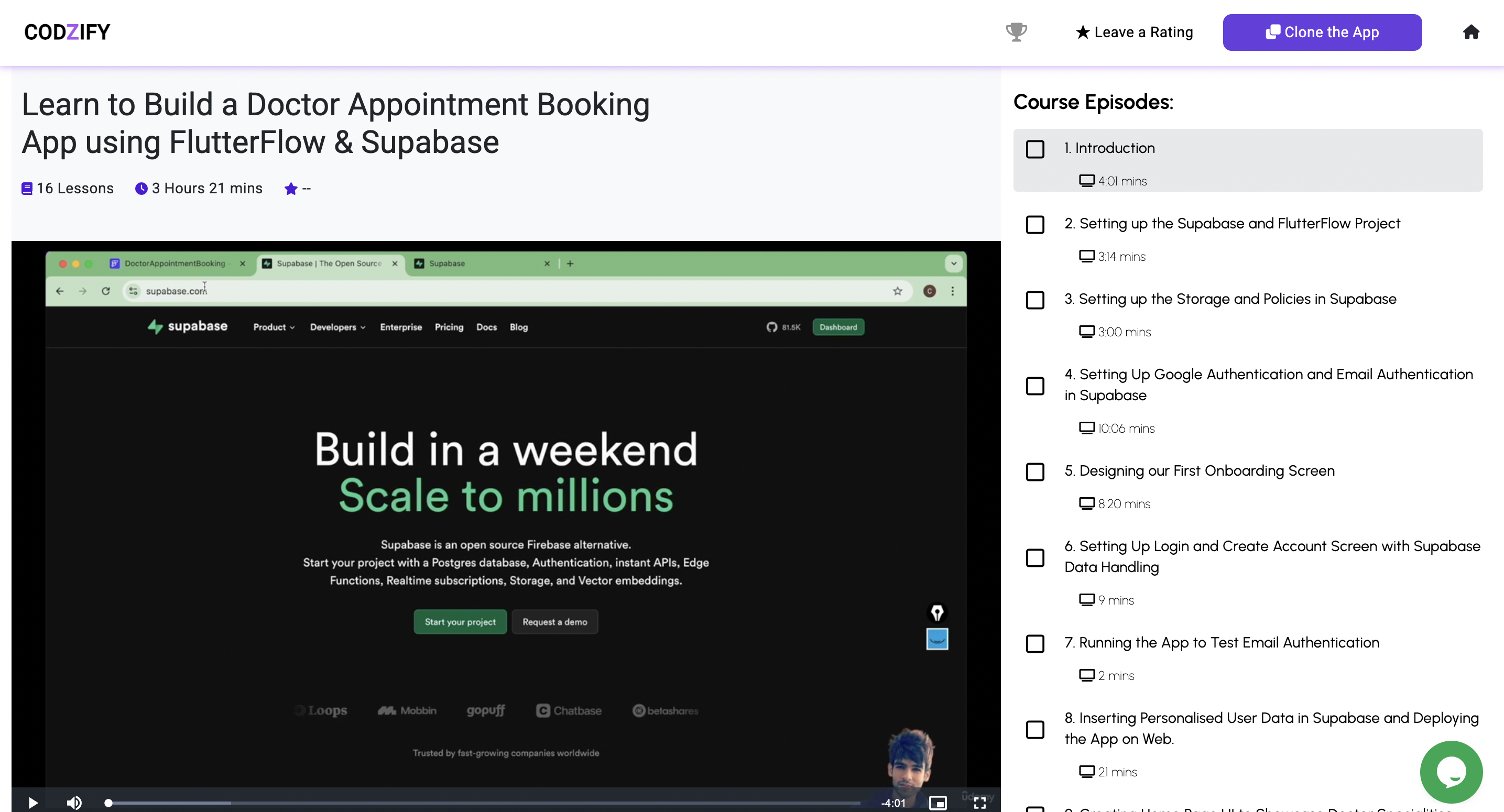Mark Running the App to Test episode done
This screenshot has width=1504, height=812.
pyautogui.click(x=1034, y=643)
